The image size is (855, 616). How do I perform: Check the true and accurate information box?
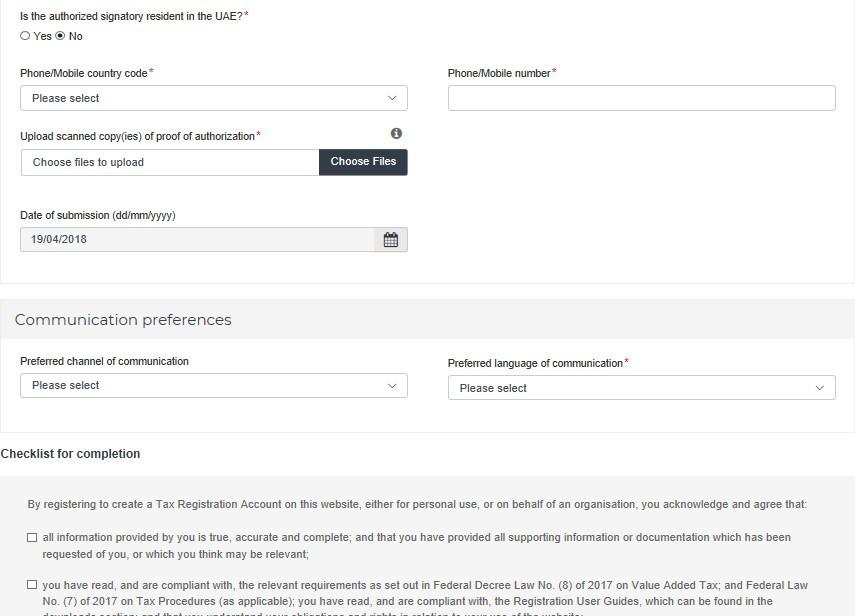[32, 538]
